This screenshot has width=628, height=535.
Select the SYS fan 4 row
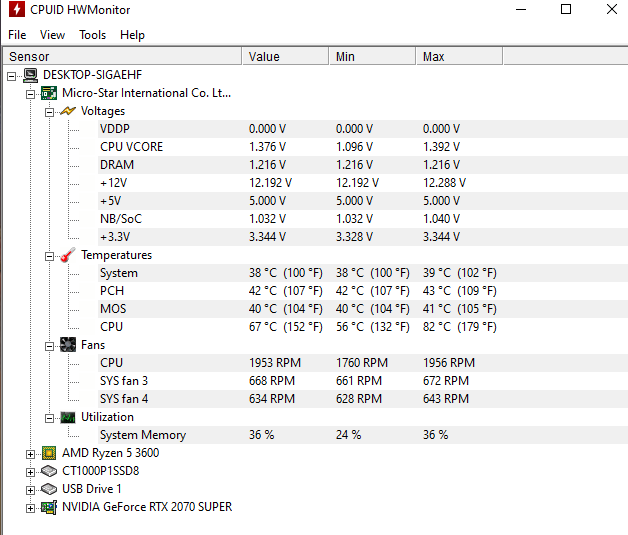pyautogui.click(x=363, y=399)
